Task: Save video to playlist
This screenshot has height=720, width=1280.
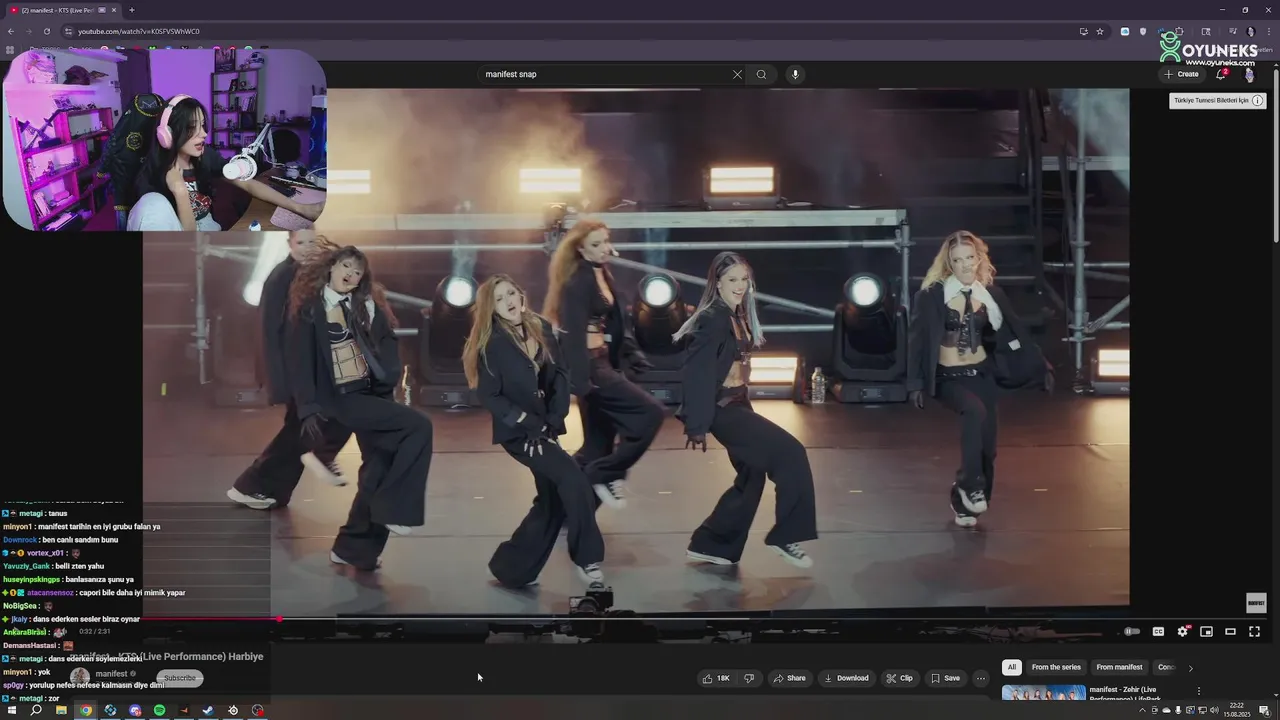Action: tap(945, 678)
